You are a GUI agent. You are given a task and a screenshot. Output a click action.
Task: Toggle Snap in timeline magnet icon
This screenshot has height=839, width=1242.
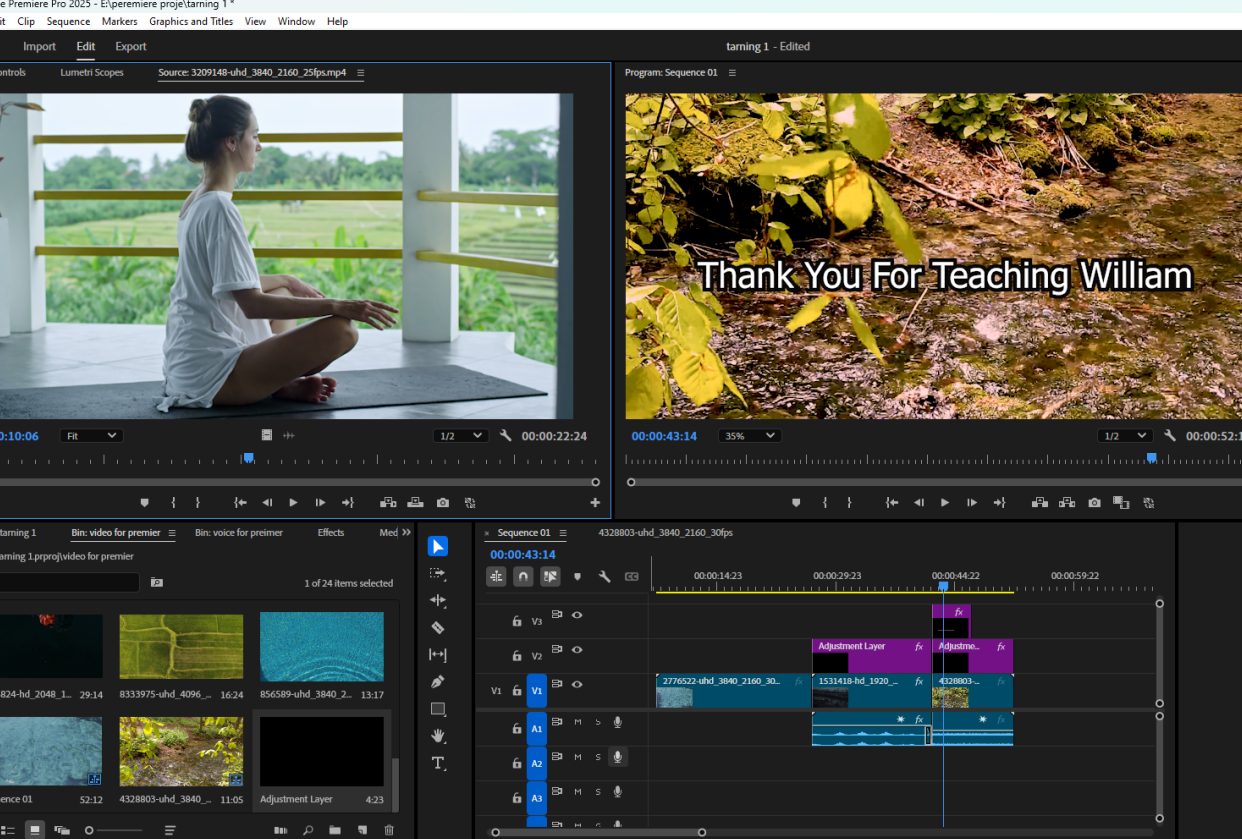pyautogui.click(x=523, y=577)
